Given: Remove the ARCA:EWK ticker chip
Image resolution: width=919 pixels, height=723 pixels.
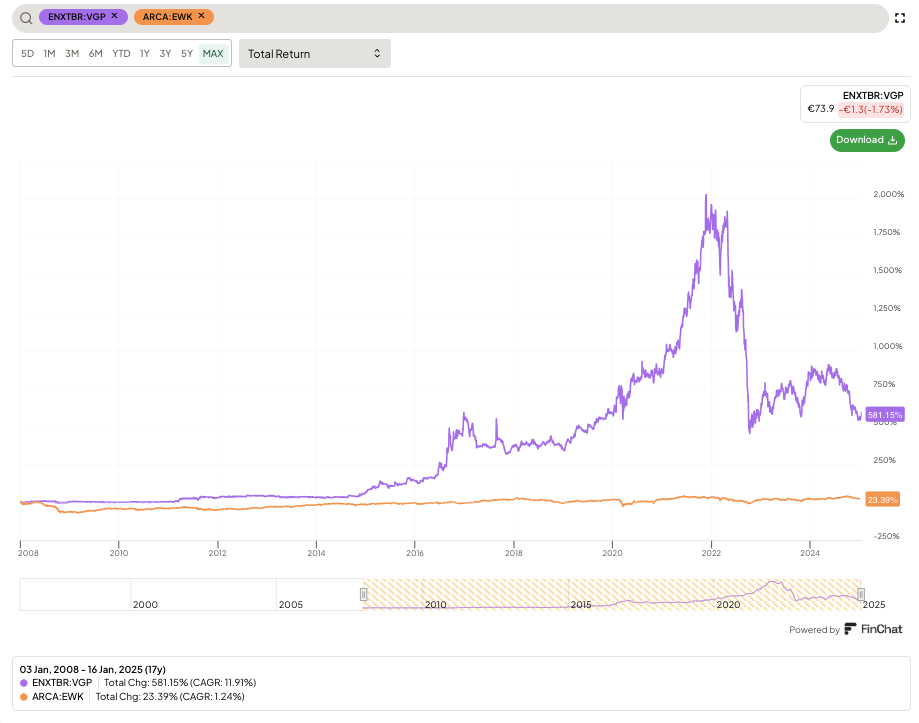Looking at the screenshot, I should (x=202, y=16).
